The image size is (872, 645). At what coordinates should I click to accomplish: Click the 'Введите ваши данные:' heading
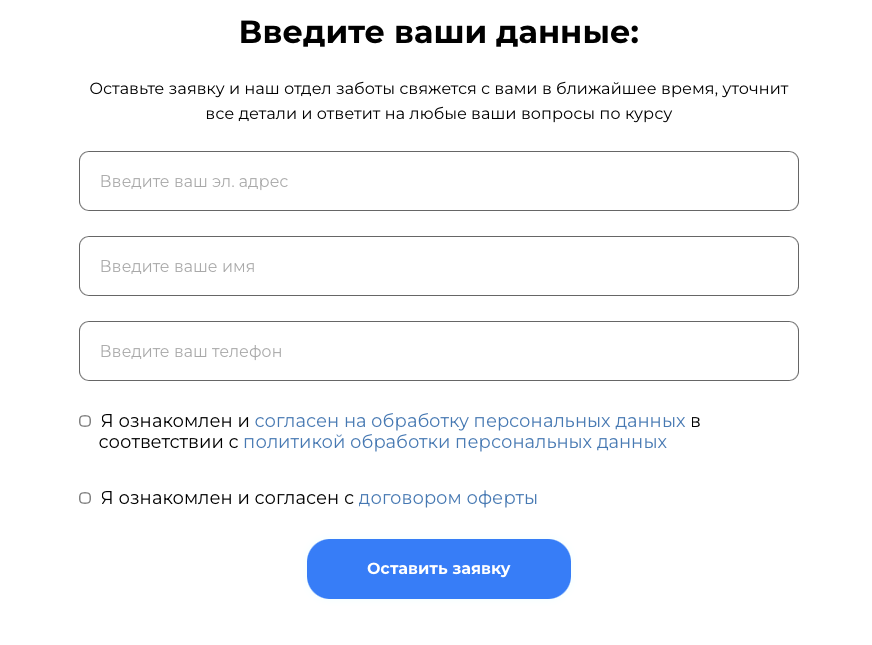pyautogui.click(x=438, y=33)
